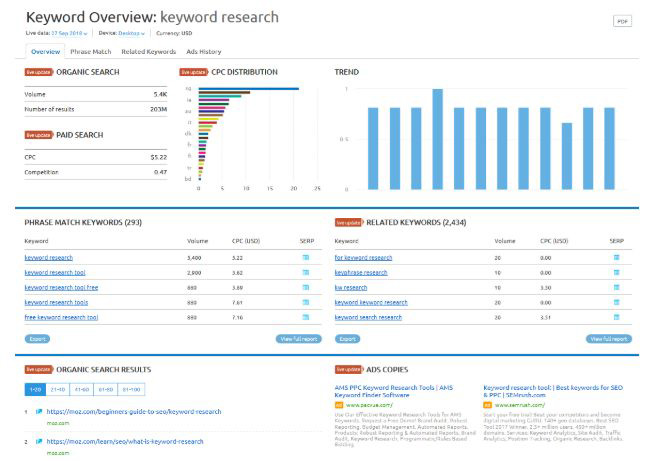
Task: Select results page 61-80
Action: 106,389
